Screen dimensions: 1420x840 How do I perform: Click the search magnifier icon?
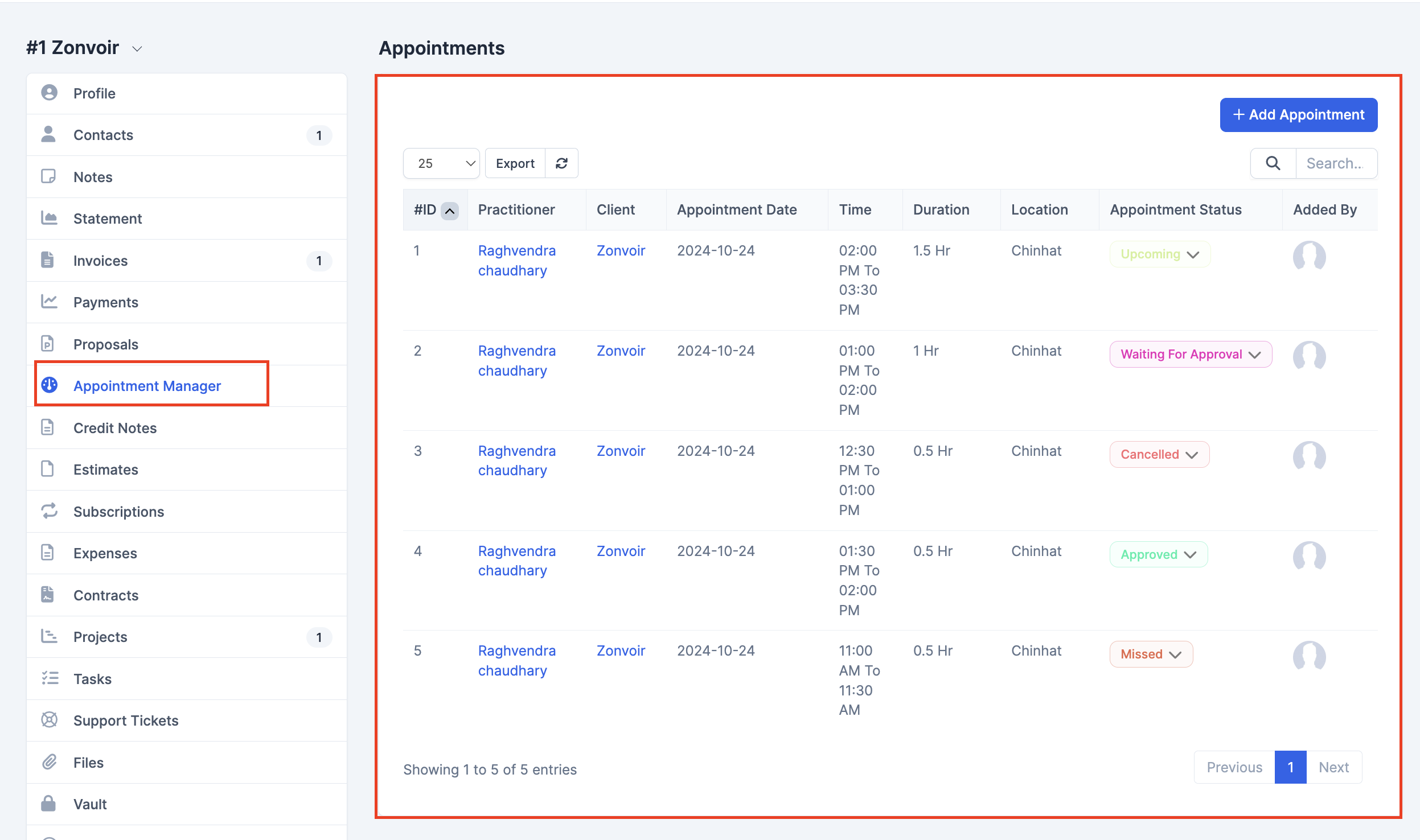[x=1274, y=163]
